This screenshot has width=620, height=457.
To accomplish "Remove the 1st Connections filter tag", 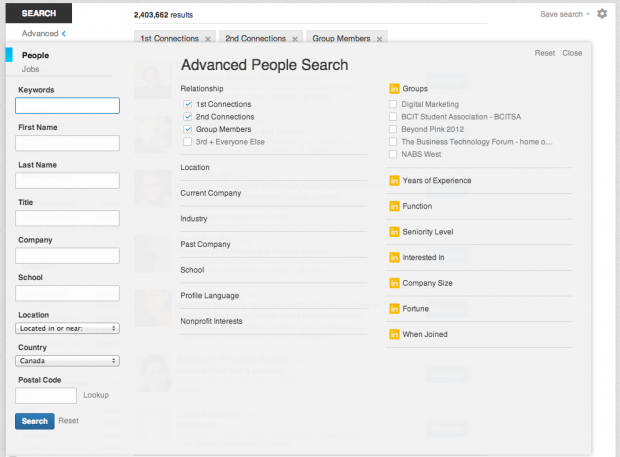I will point(208,39).
